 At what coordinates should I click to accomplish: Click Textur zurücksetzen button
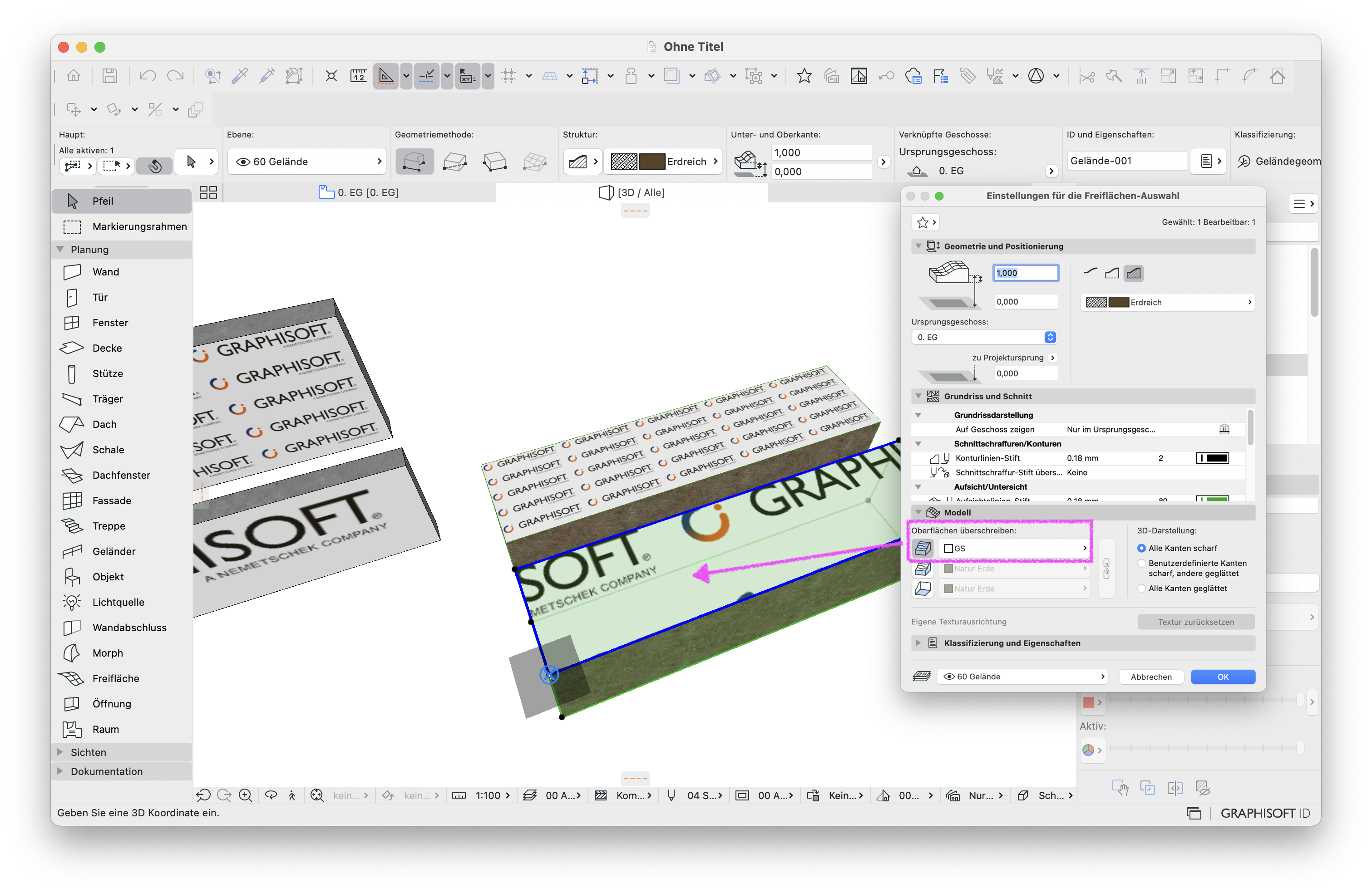click(1195, 622)
